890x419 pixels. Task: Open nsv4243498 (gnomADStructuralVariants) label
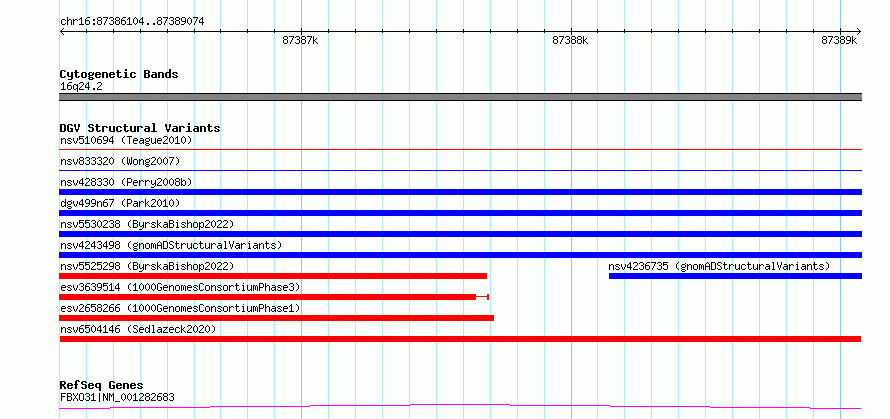(171, 245)
